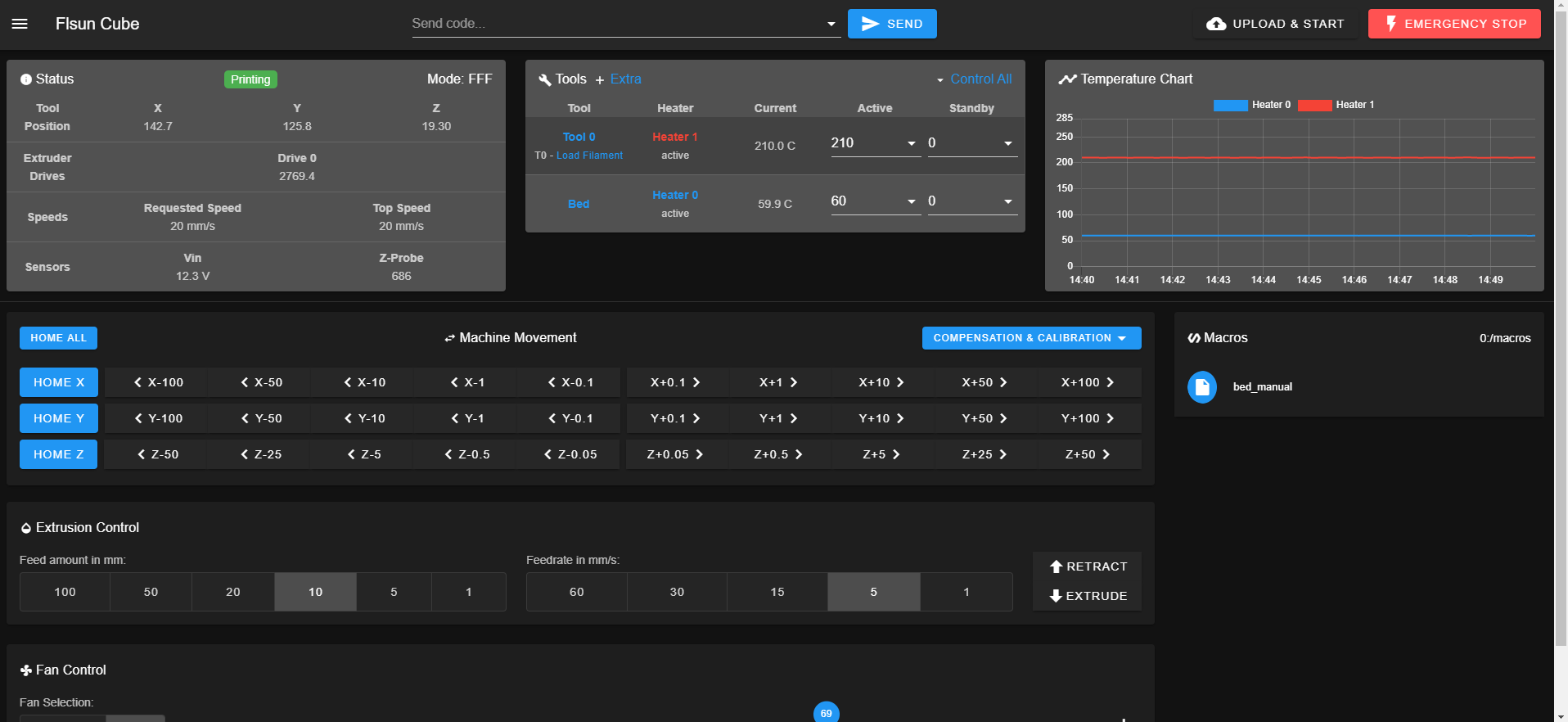Click the Extrusion Control droplet icon
Screen dimensions: 1568x722
pyautogui.click(x=26, y=528)
